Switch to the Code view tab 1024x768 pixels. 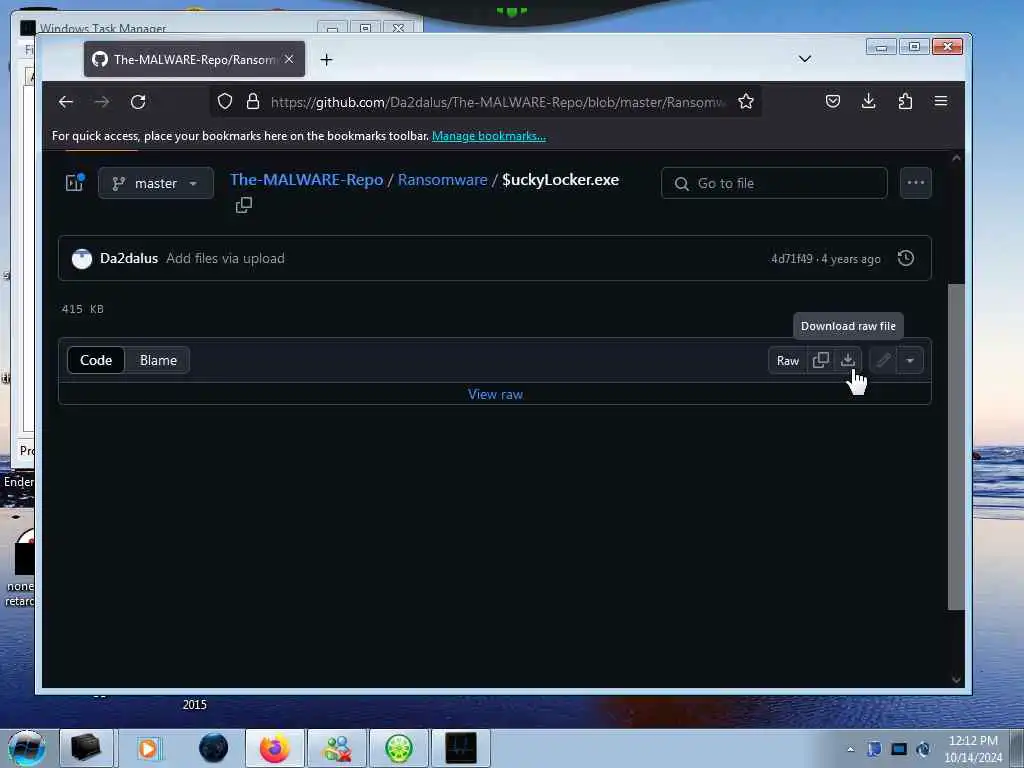[96, 360]
